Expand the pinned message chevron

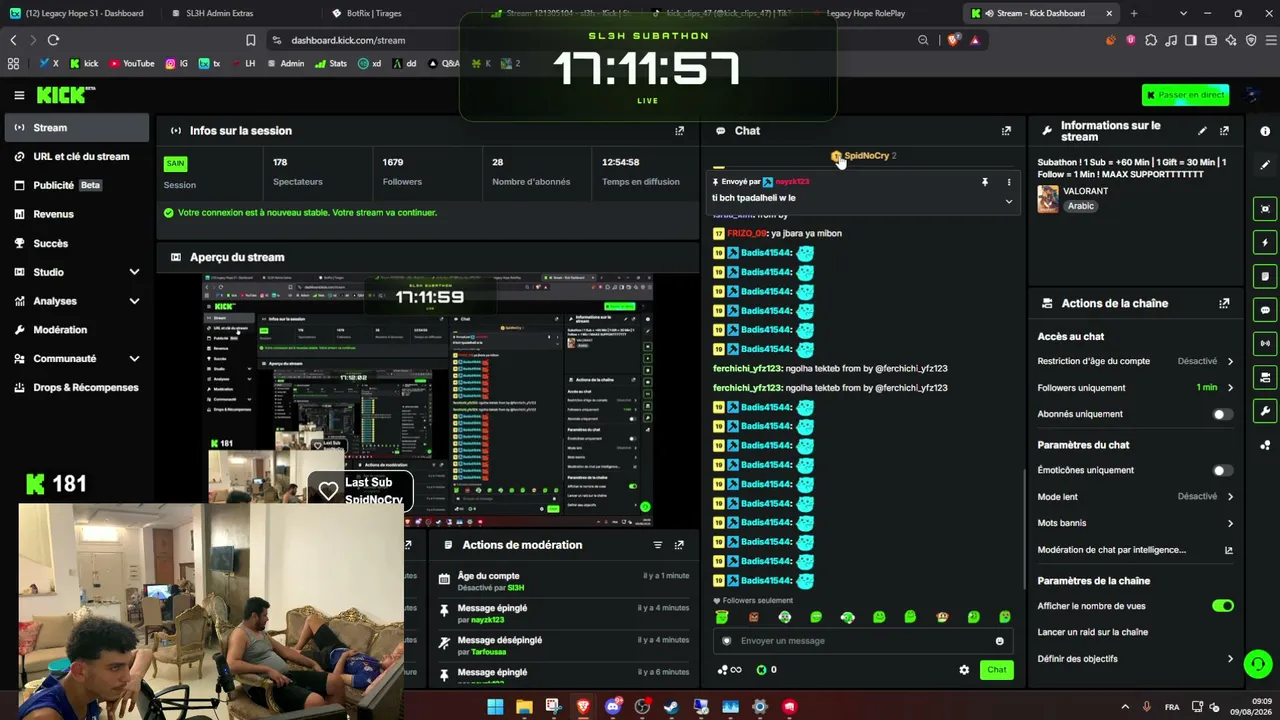pos(1008,201)
